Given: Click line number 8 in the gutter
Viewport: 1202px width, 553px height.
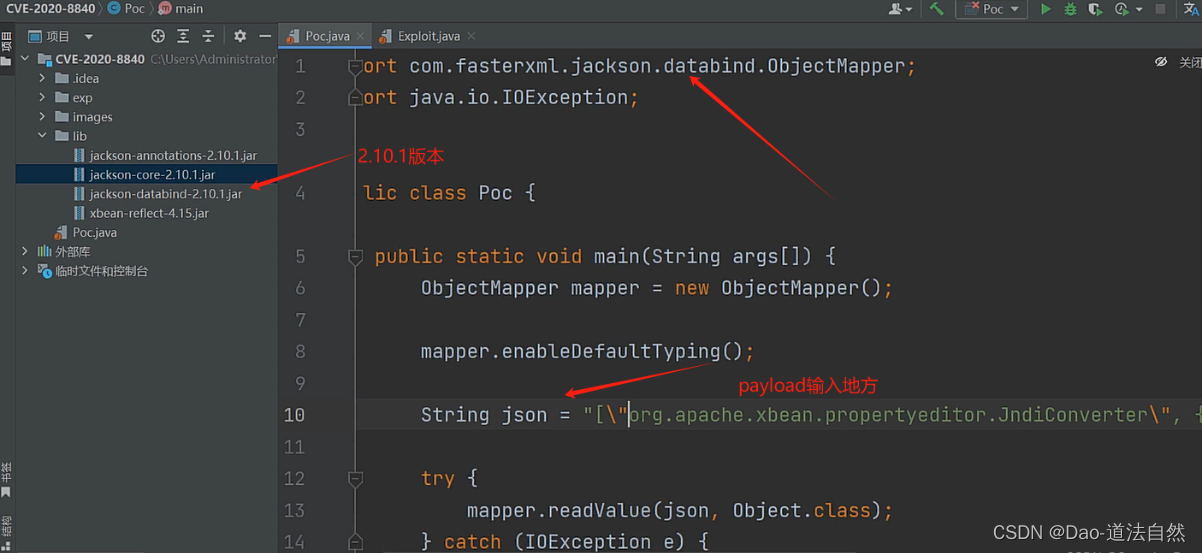Looking at the screenshot, I should coord(300,352).
